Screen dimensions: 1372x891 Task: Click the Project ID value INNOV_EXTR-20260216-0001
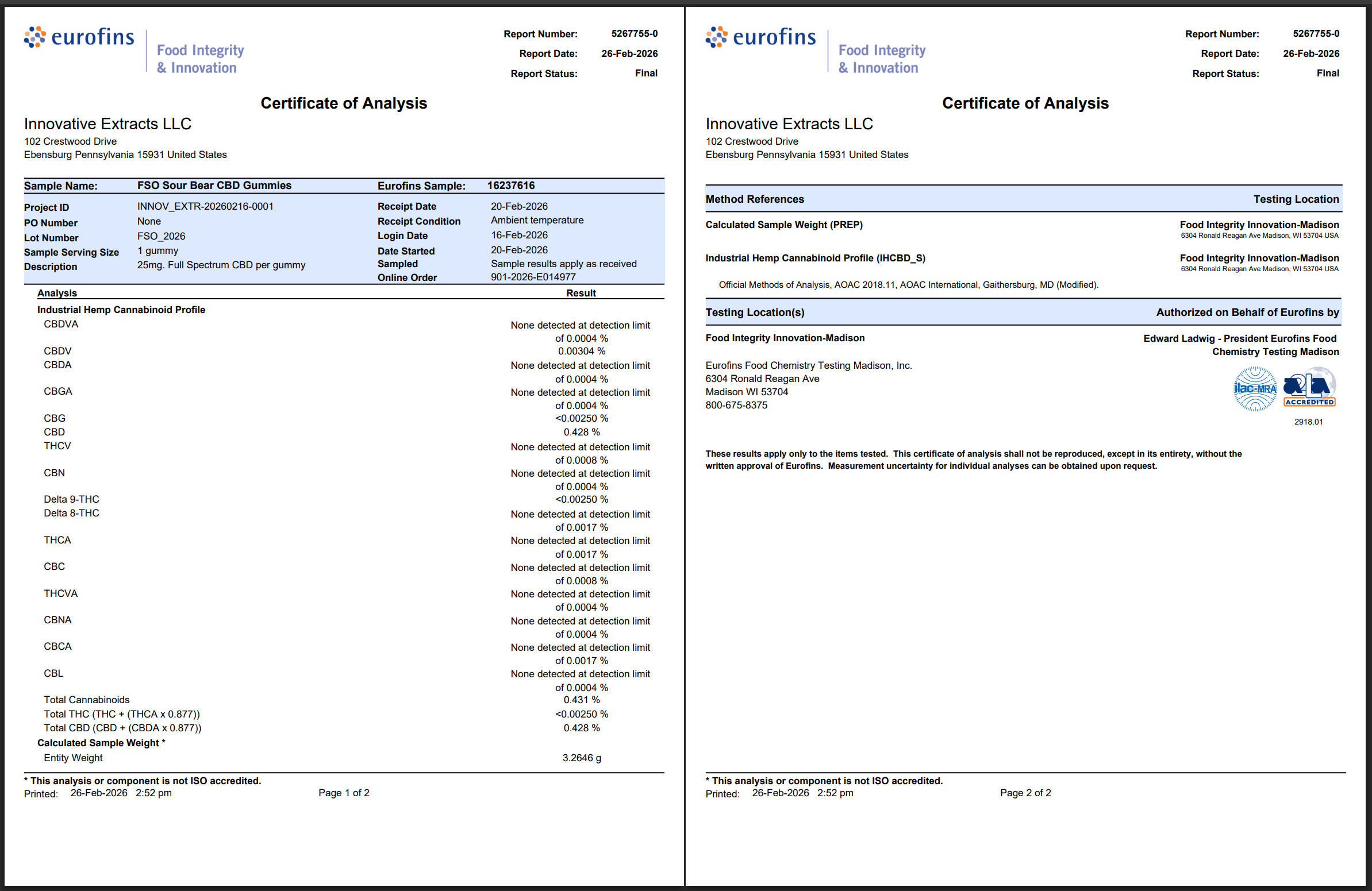click(x=205, y=206)
